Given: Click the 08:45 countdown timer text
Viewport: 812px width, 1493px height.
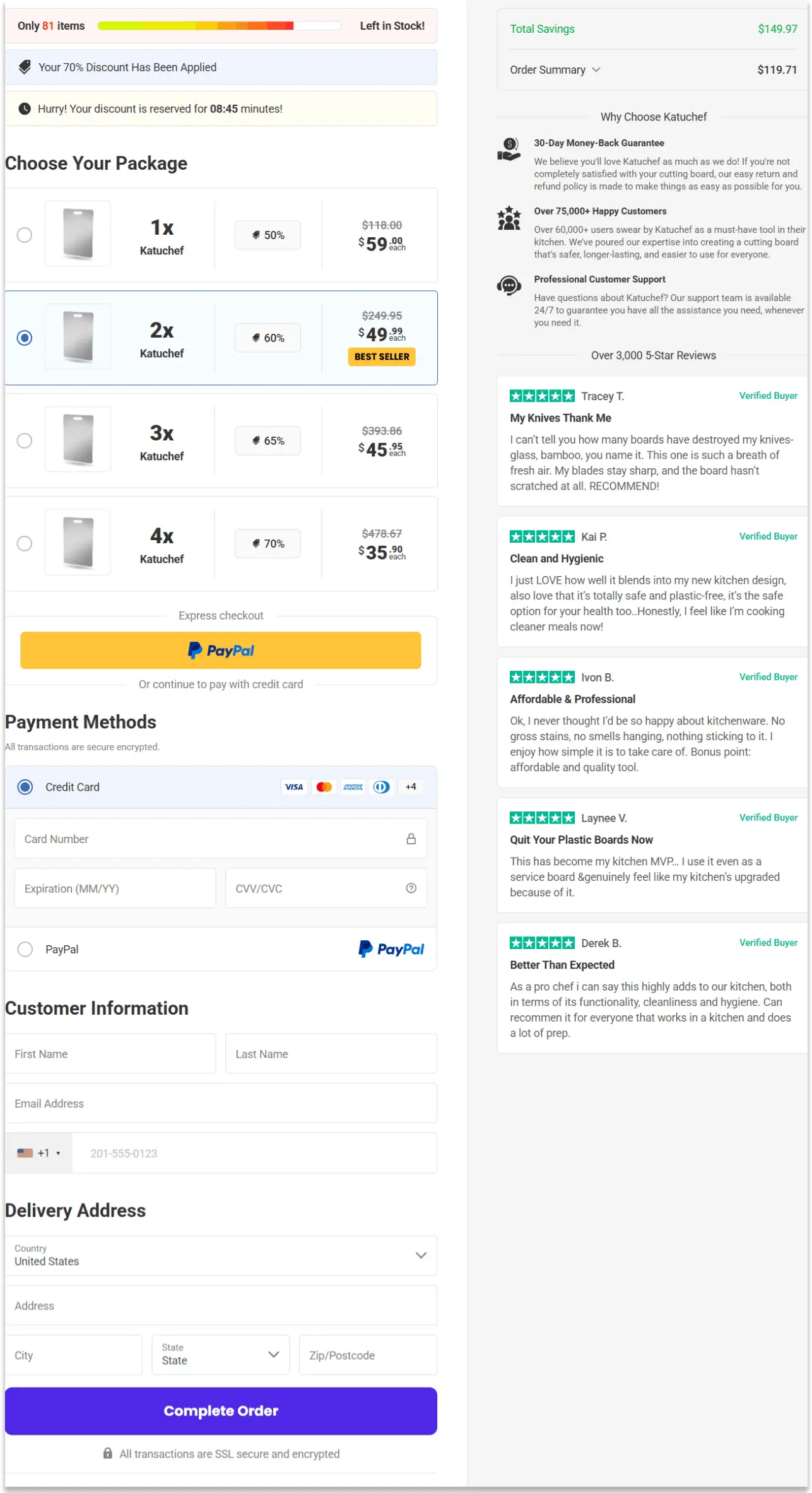Looking at the screenshot, I should [224, 109].
